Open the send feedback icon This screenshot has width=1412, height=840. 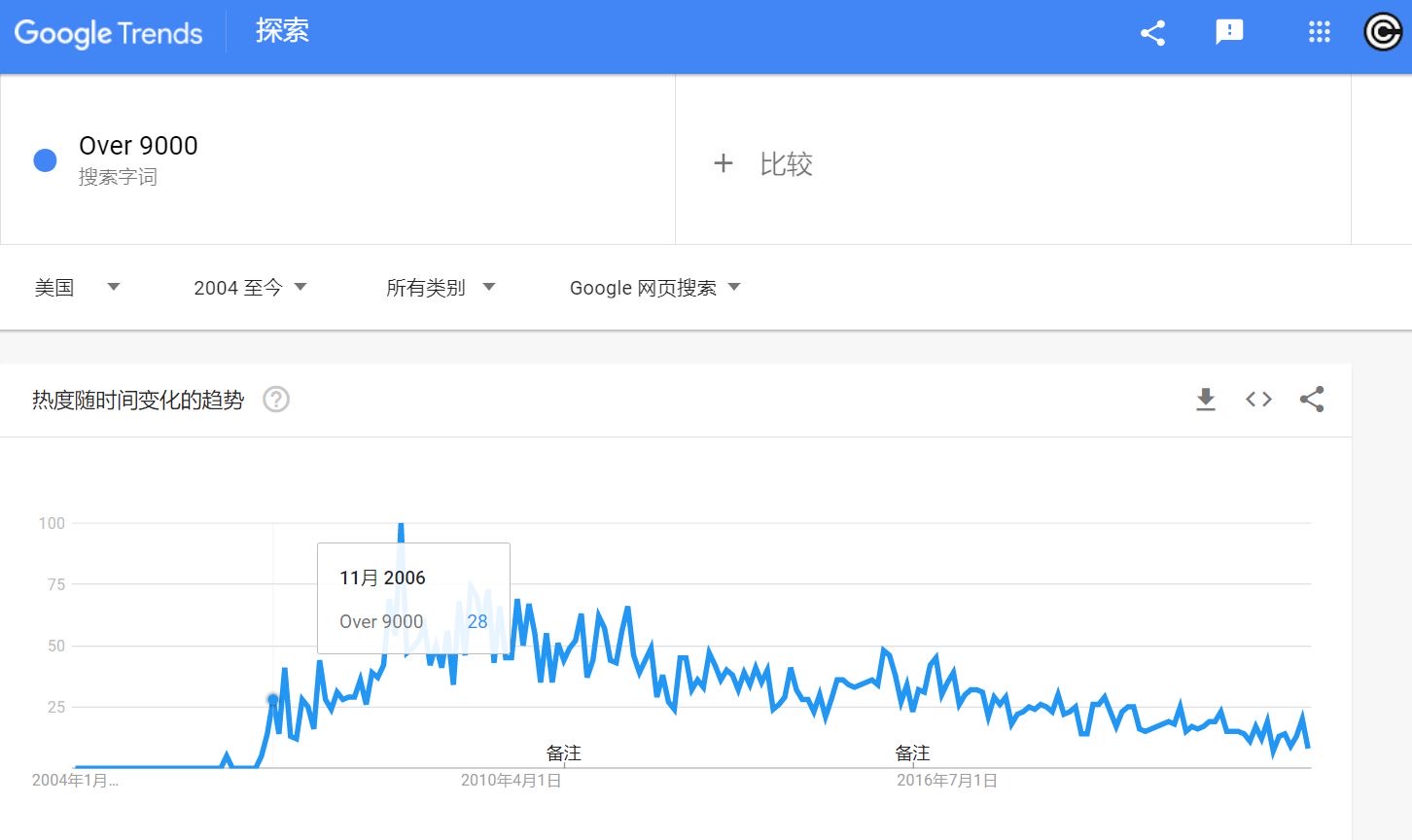1229,32
